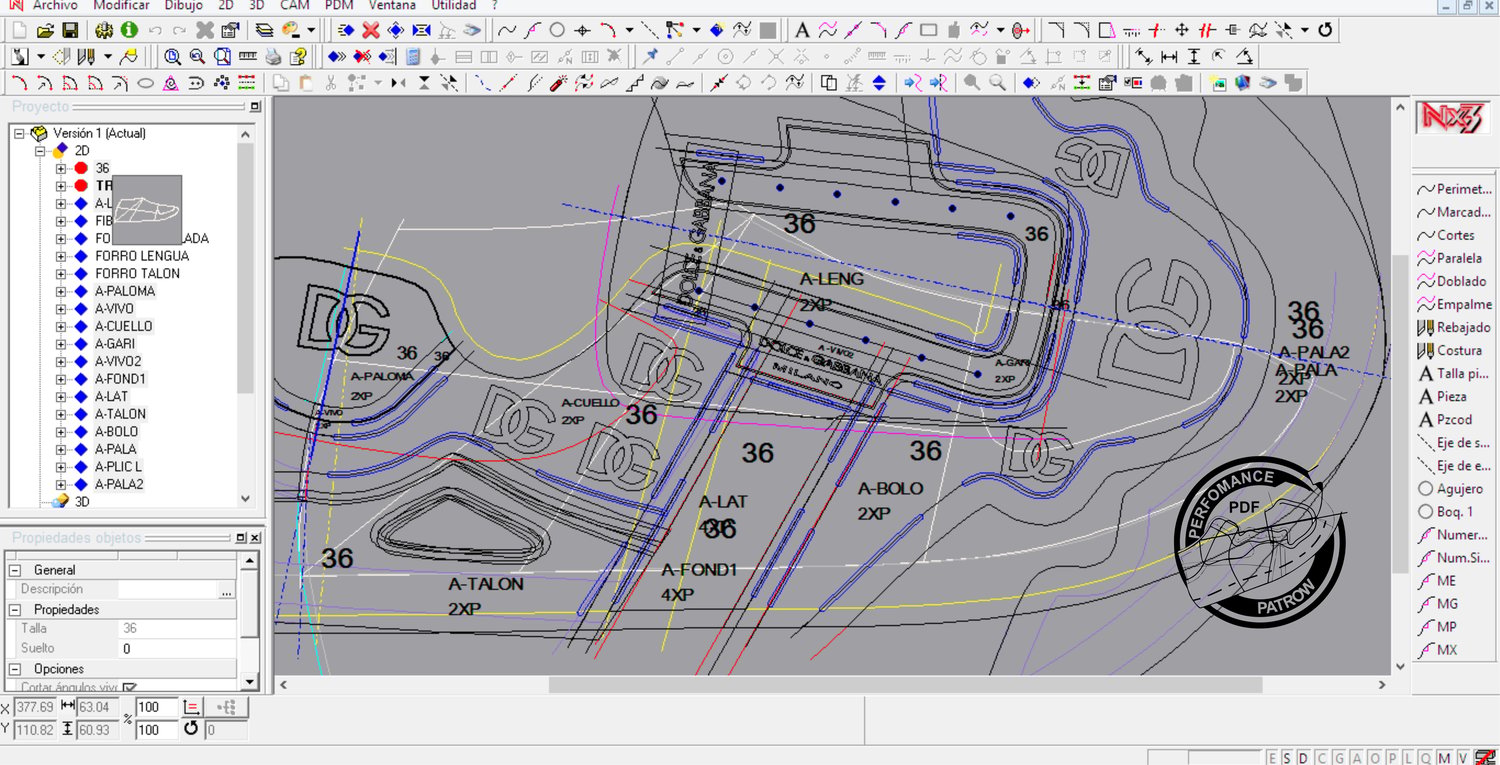Select the rectangle shape tool
Image resolution: width=1500 pixels, height=765 pixels.
[928, 30]
